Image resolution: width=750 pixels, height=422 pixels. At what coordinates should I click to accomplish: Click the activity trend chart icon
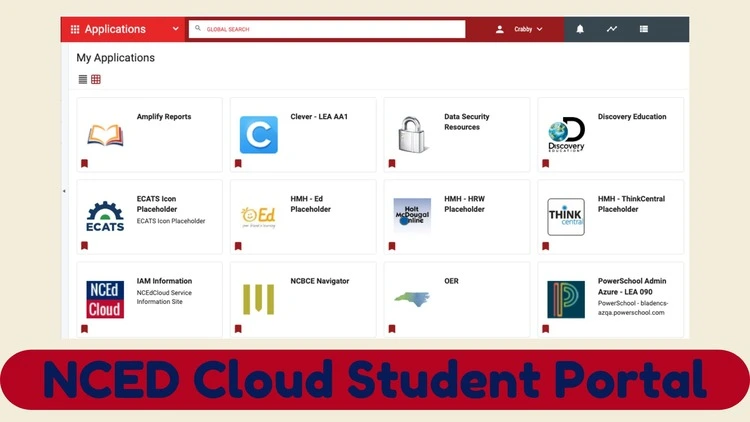pos(611,29)
